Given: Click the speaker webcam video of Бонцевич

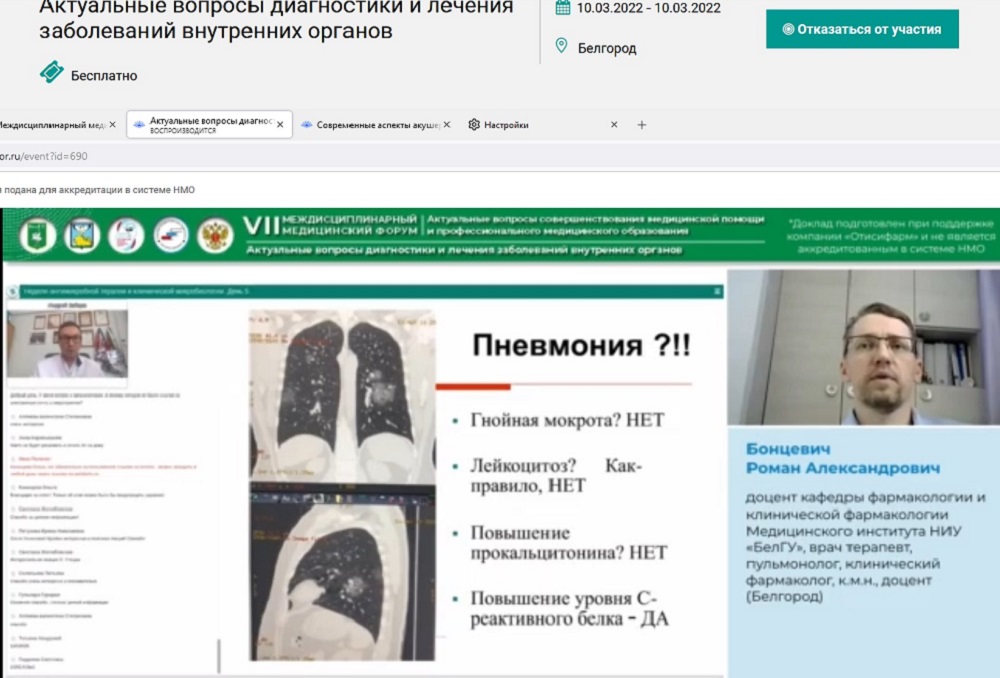Looking at the screenshot, I should [x=863, y=347].
